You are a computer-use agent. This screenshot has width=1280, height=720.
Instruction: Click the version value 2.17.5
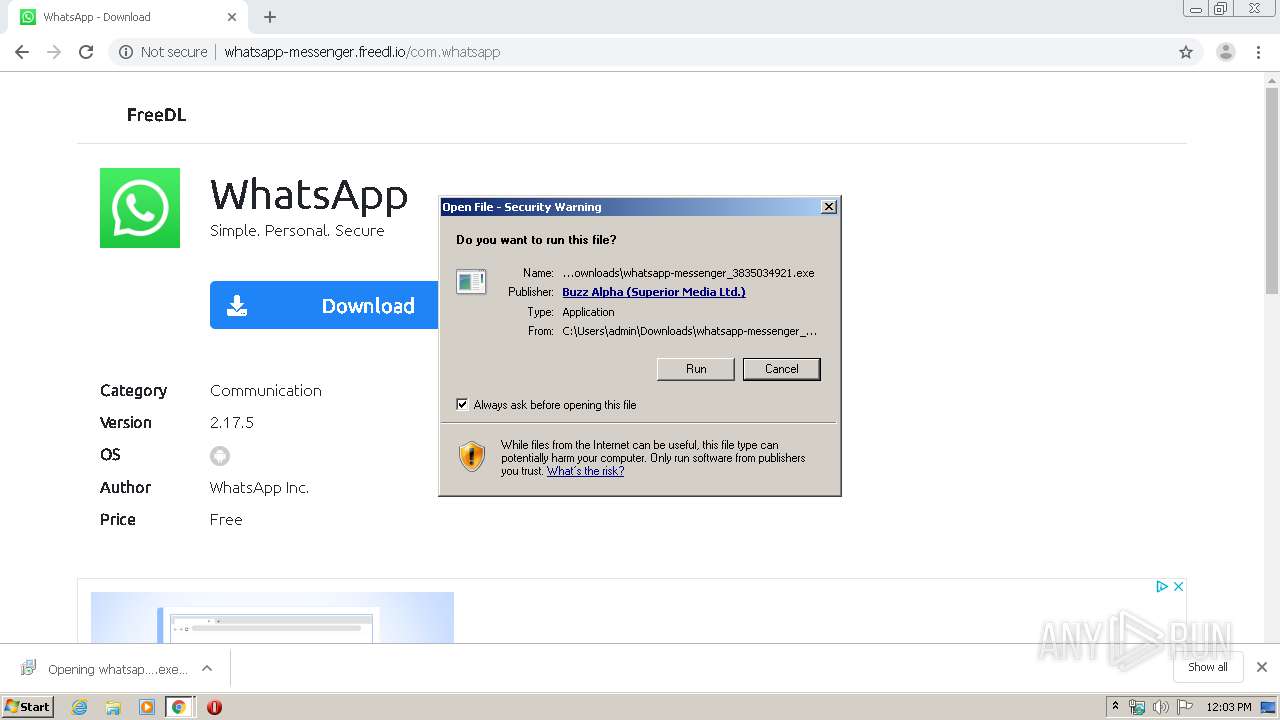(232, 423)
